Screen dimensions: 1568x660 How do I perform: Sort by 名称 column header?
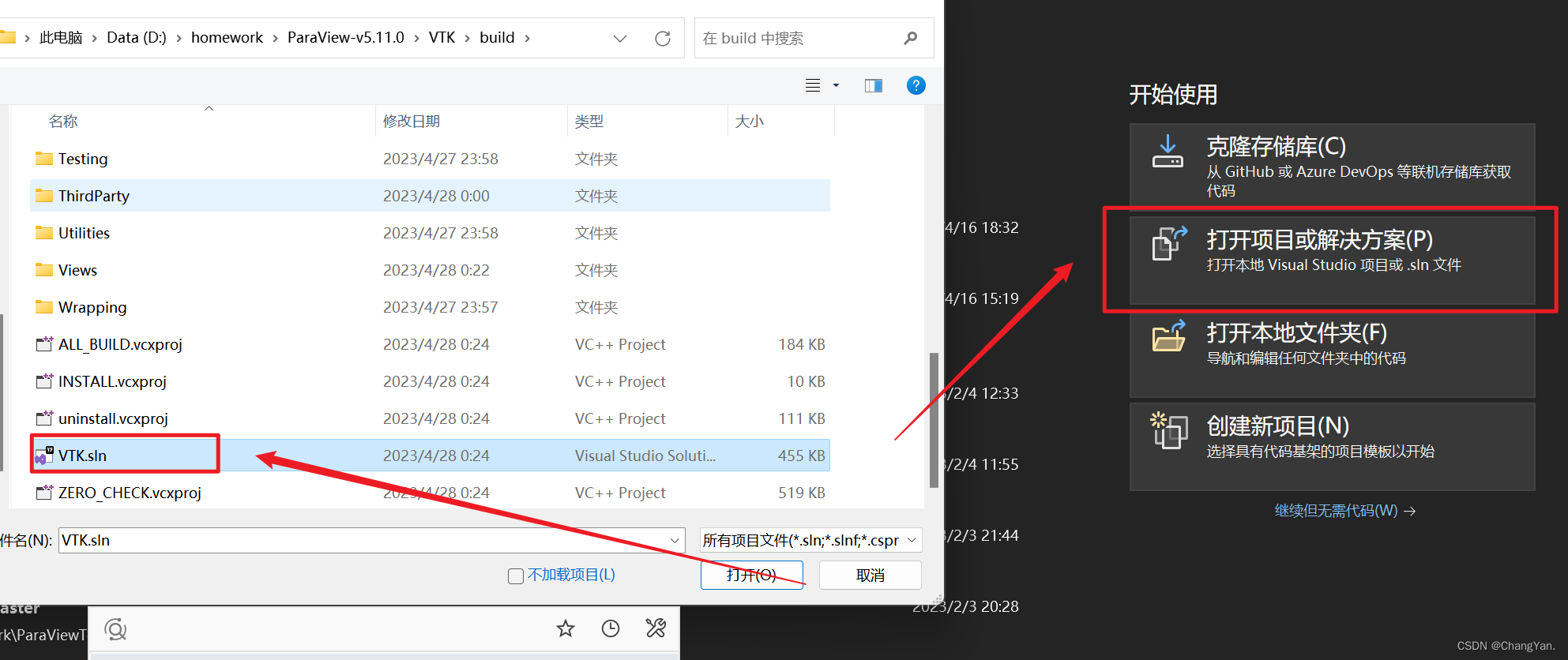pos(63,122)
